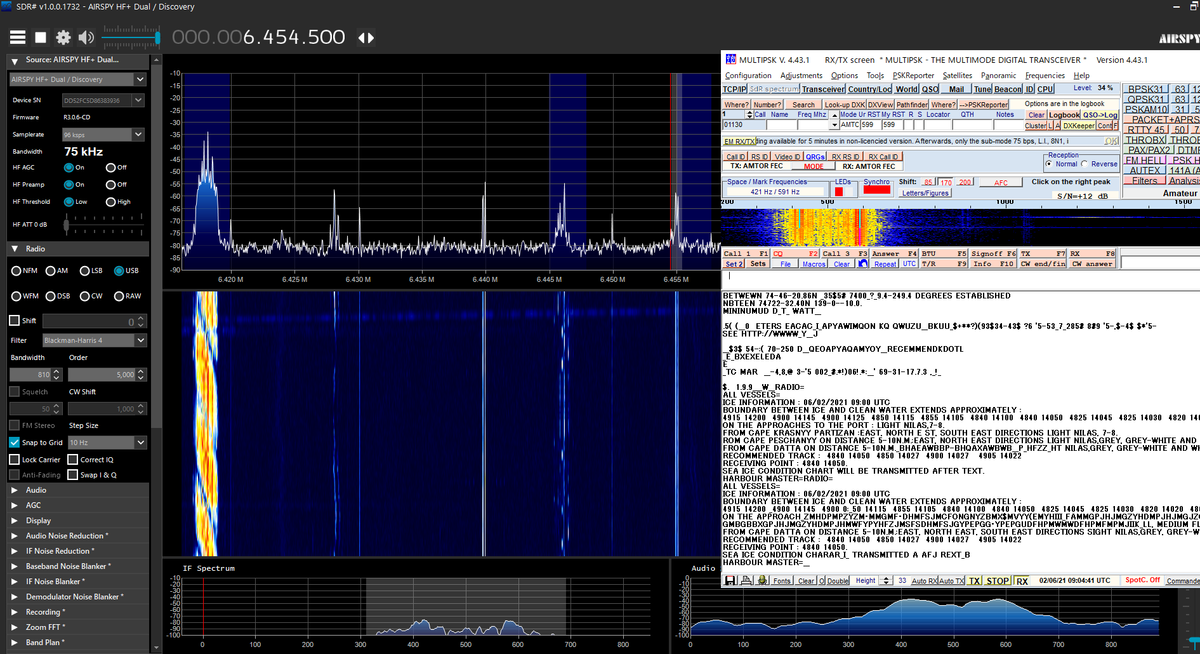Screen dimensions: 1200x654
Task: Enable Swap I & Q checkbox
Action: 73,474
